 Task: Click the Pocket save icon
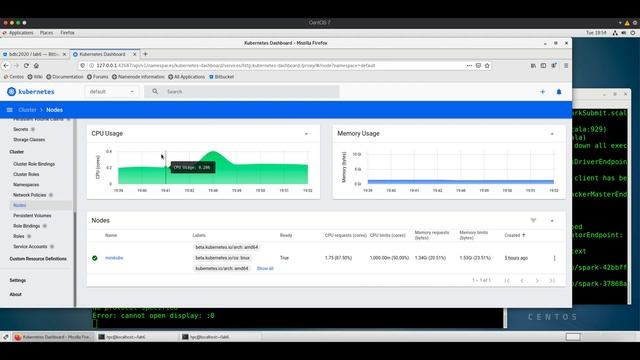point(478,65)
